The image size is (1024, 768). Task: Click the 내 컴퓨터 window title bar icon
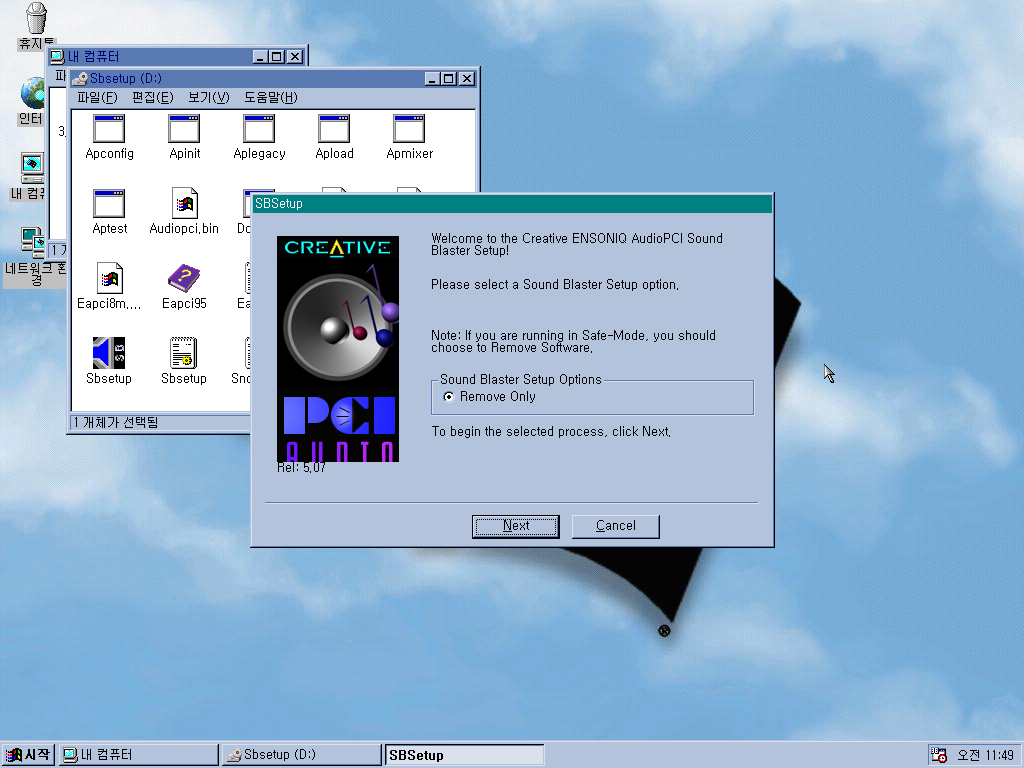pyautogui.click(x=57, y=57)
